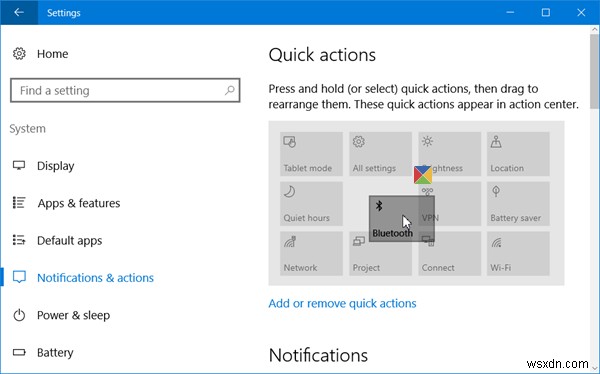600x374 pixels.
Task: Select the Bluetooth tile being dragged
Action: point(402,219)
